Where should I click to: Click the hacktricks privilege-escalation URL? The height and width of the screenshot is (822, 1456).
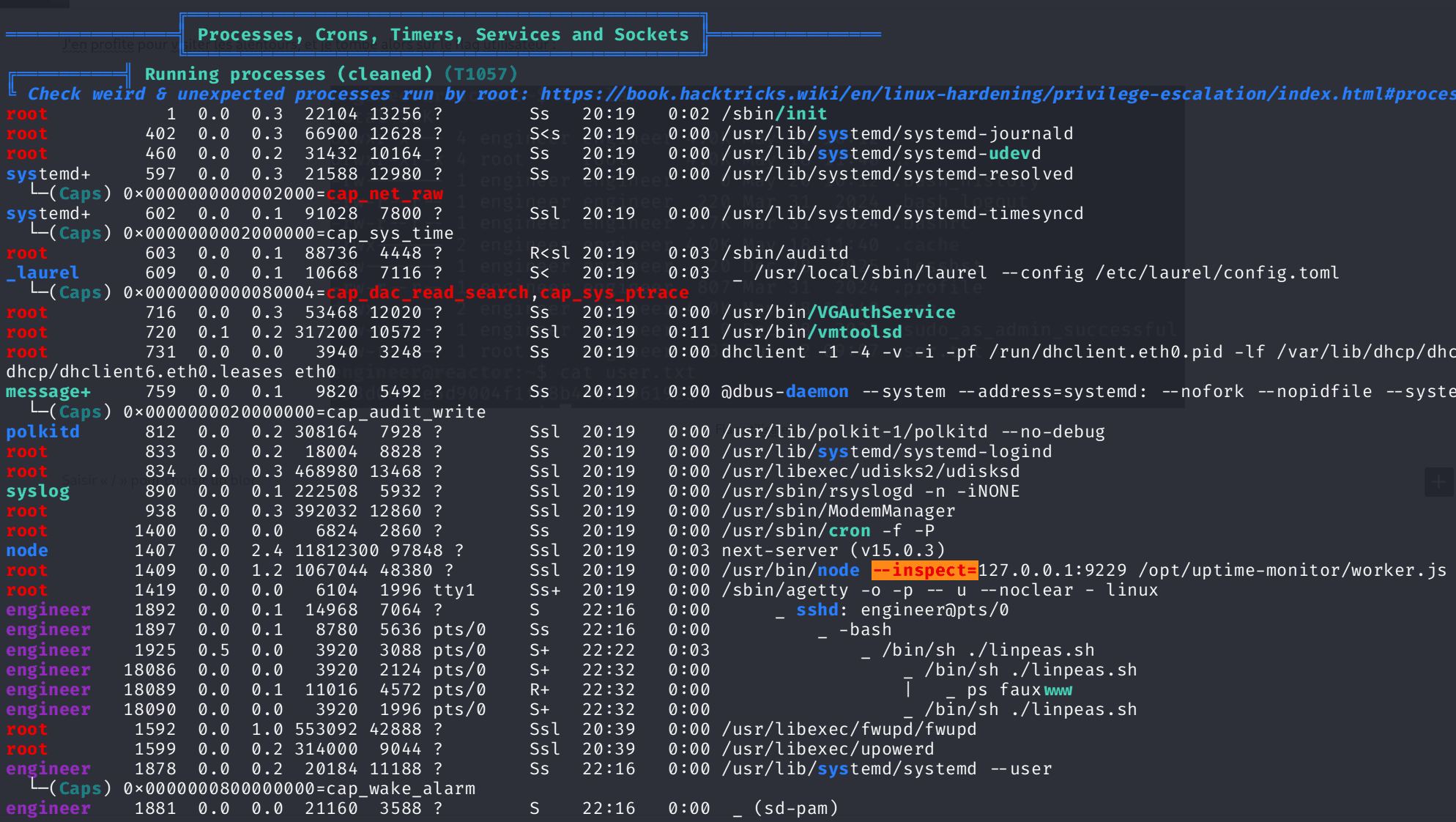point(998,94)
